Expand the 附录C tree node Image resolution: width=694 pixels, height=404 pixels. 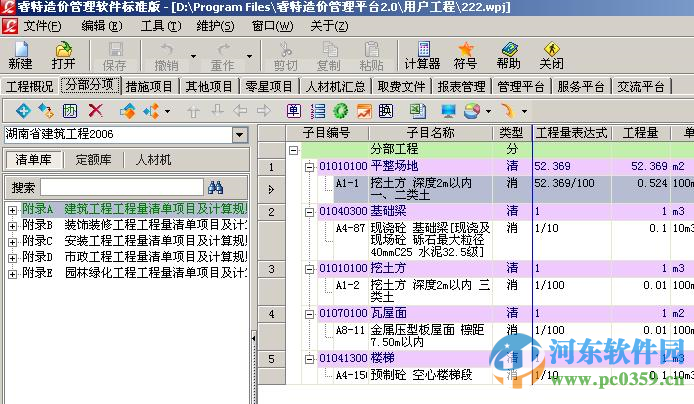[x=12, y=242]
